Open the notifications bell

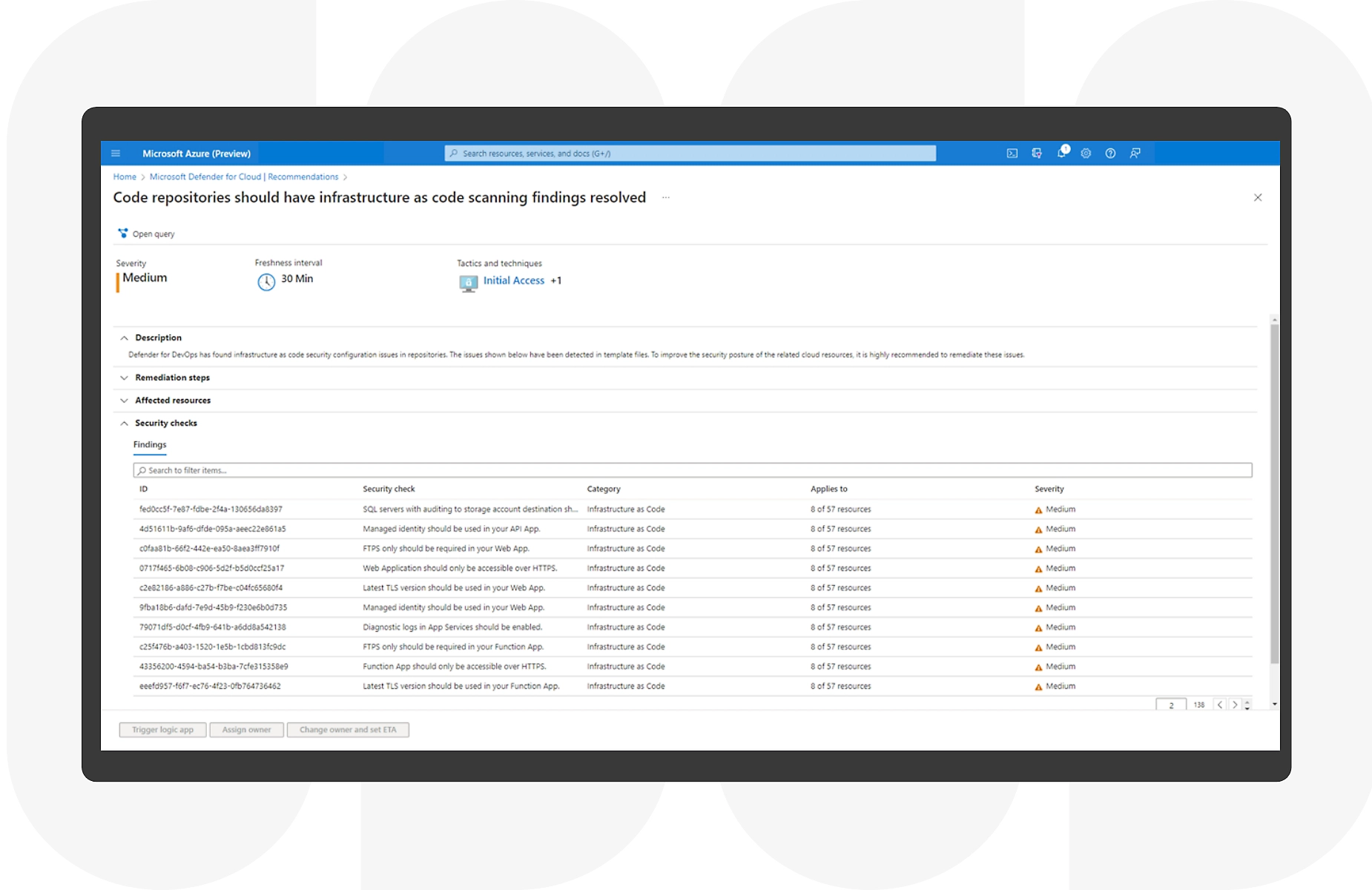coord(1061,153)
